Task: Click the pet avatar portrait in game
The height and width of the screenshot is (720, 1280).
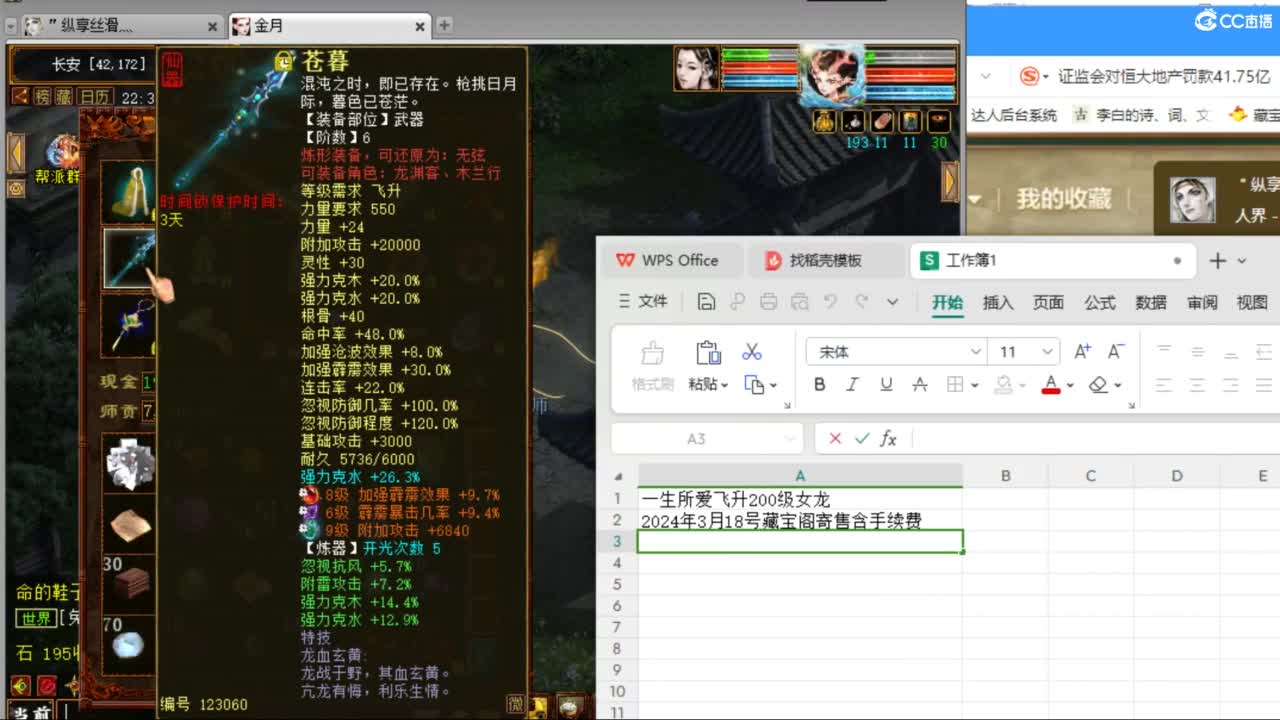Action: click(x=831, y=73)
